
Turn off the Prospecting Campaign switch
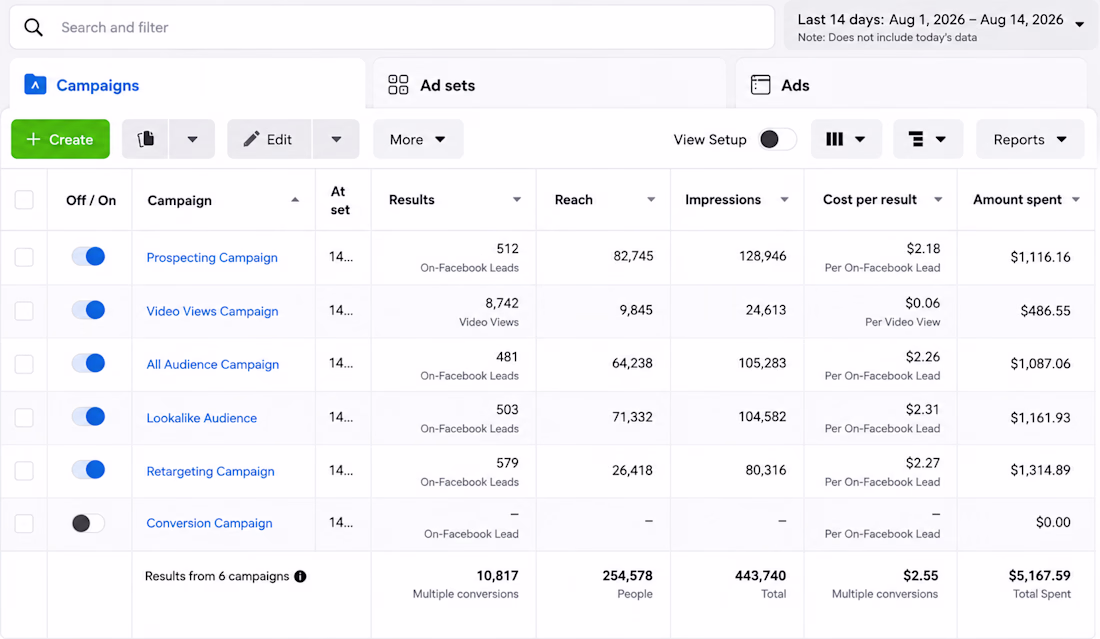[88, 256]
